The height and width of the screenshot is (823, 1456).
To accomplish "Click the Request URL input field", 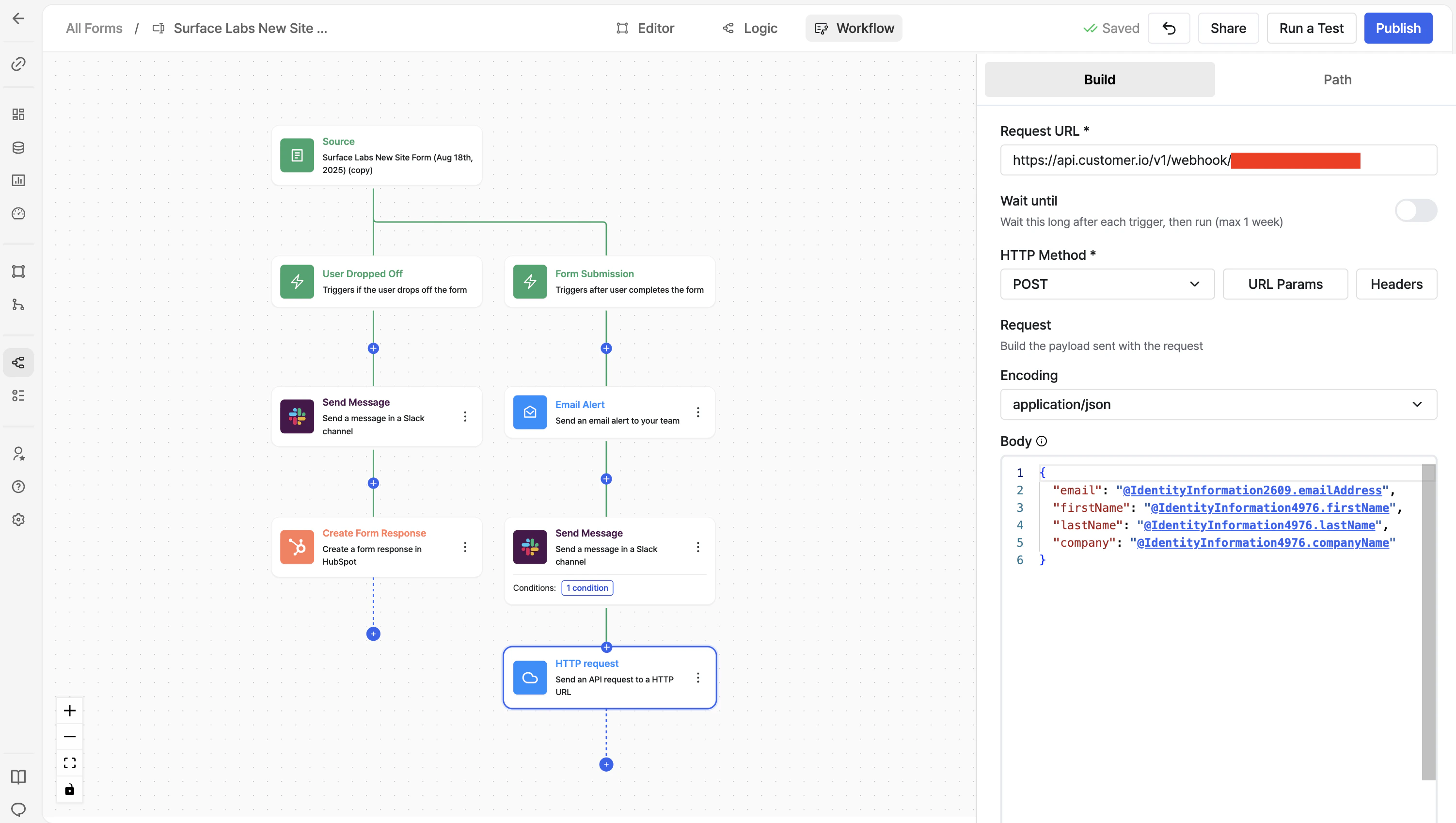I will coord(1219,160).
